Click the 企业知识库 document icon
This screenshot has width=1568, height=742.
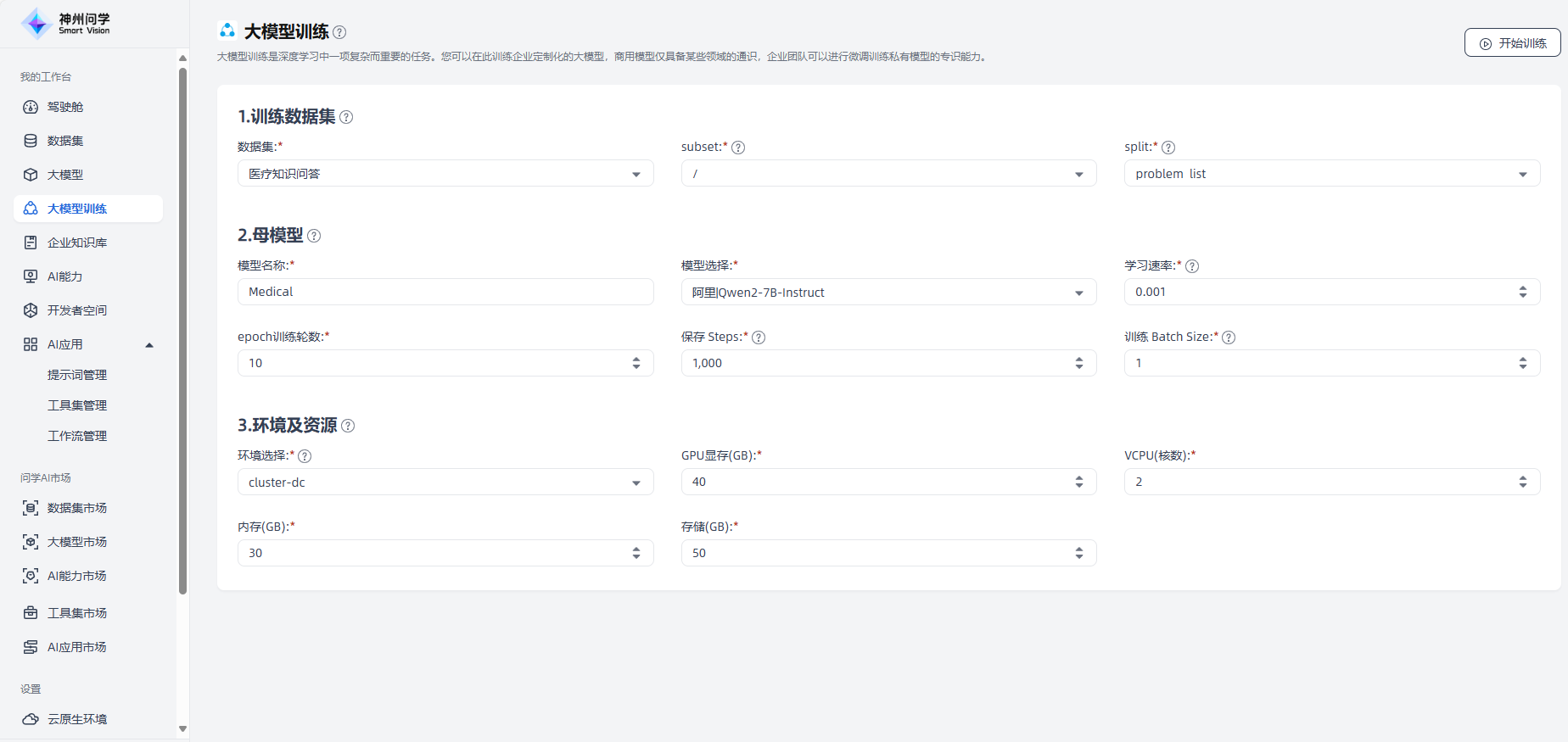[31, 243]
